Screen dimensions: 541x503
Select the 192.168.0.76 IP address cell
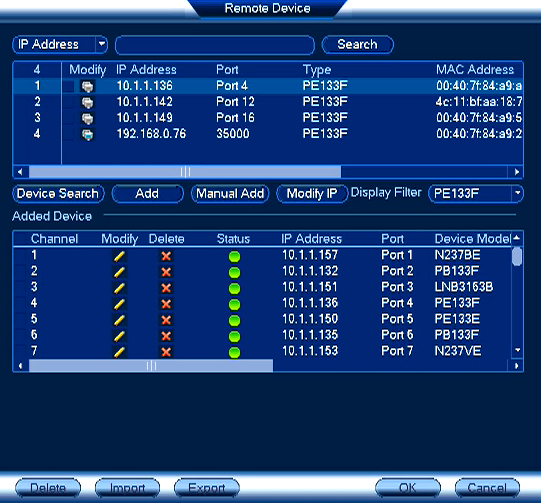point(151,134)
